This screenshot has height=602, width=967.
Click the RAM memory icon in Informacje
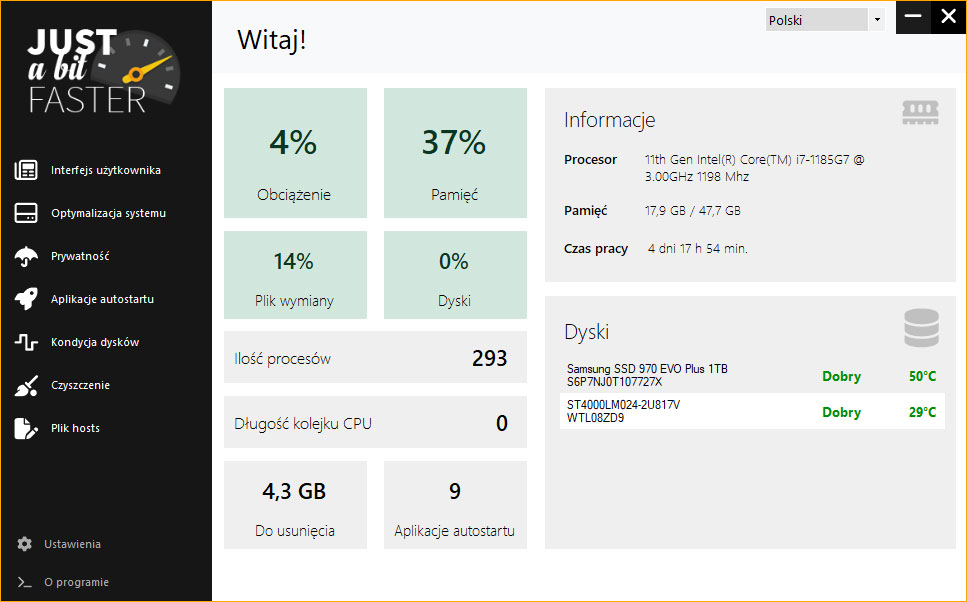pyautogui.click(x=920, y=113)
